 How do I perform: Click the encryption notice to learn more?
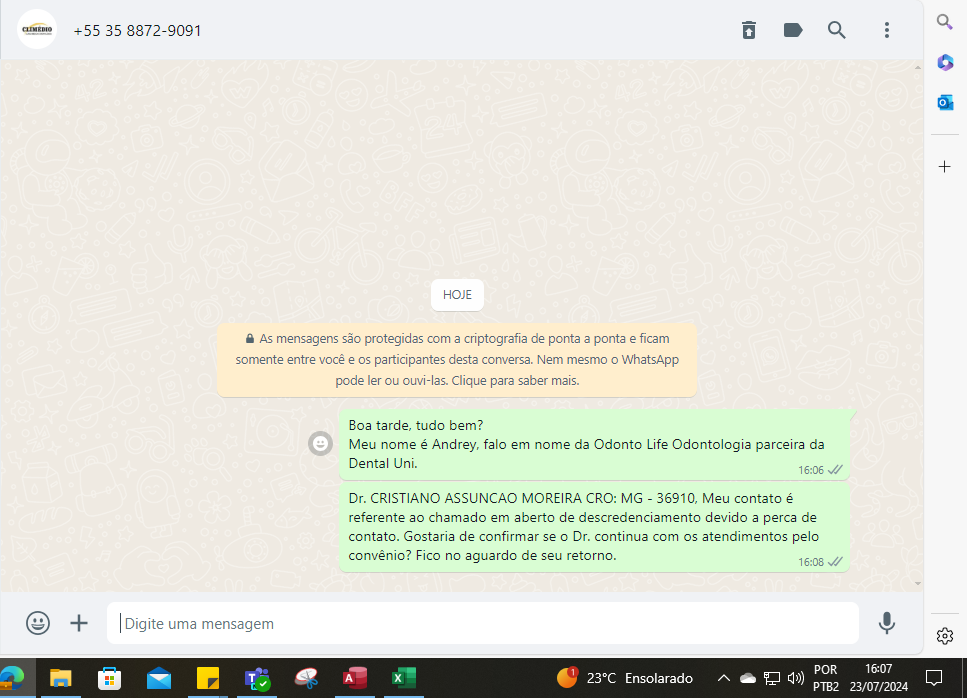point(457,360)
